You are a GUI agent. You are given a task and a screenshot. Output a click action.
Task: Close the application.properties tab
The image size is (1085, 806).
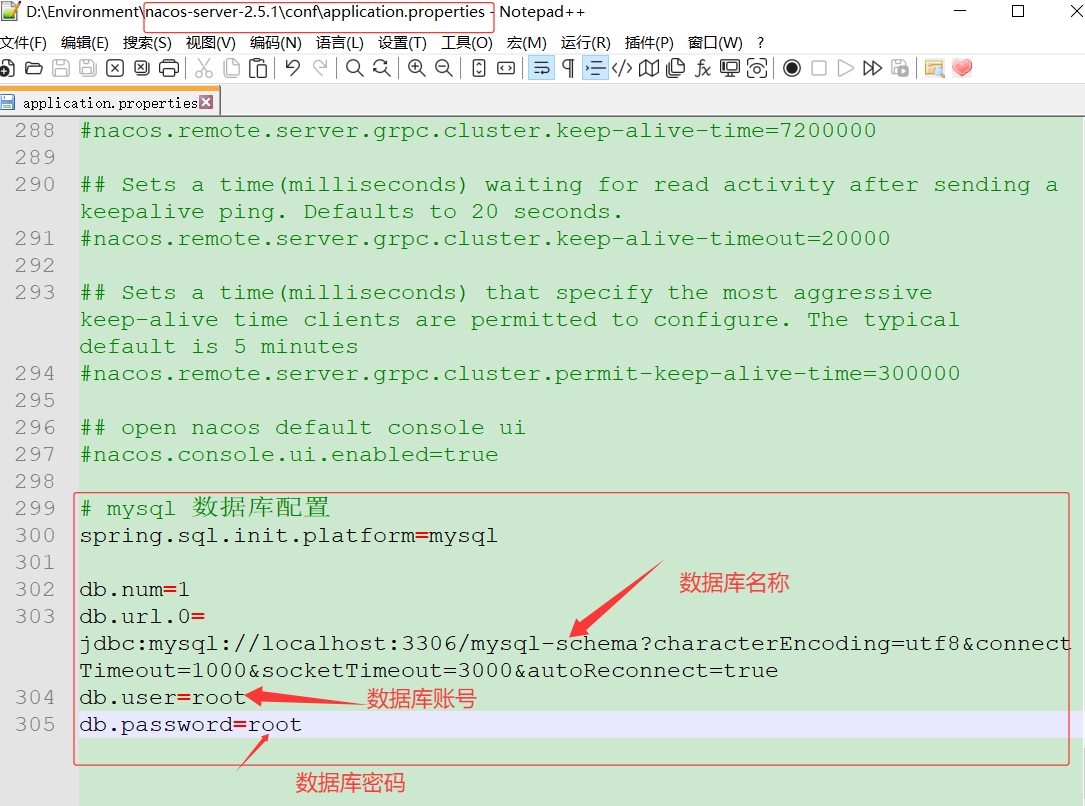206,102
